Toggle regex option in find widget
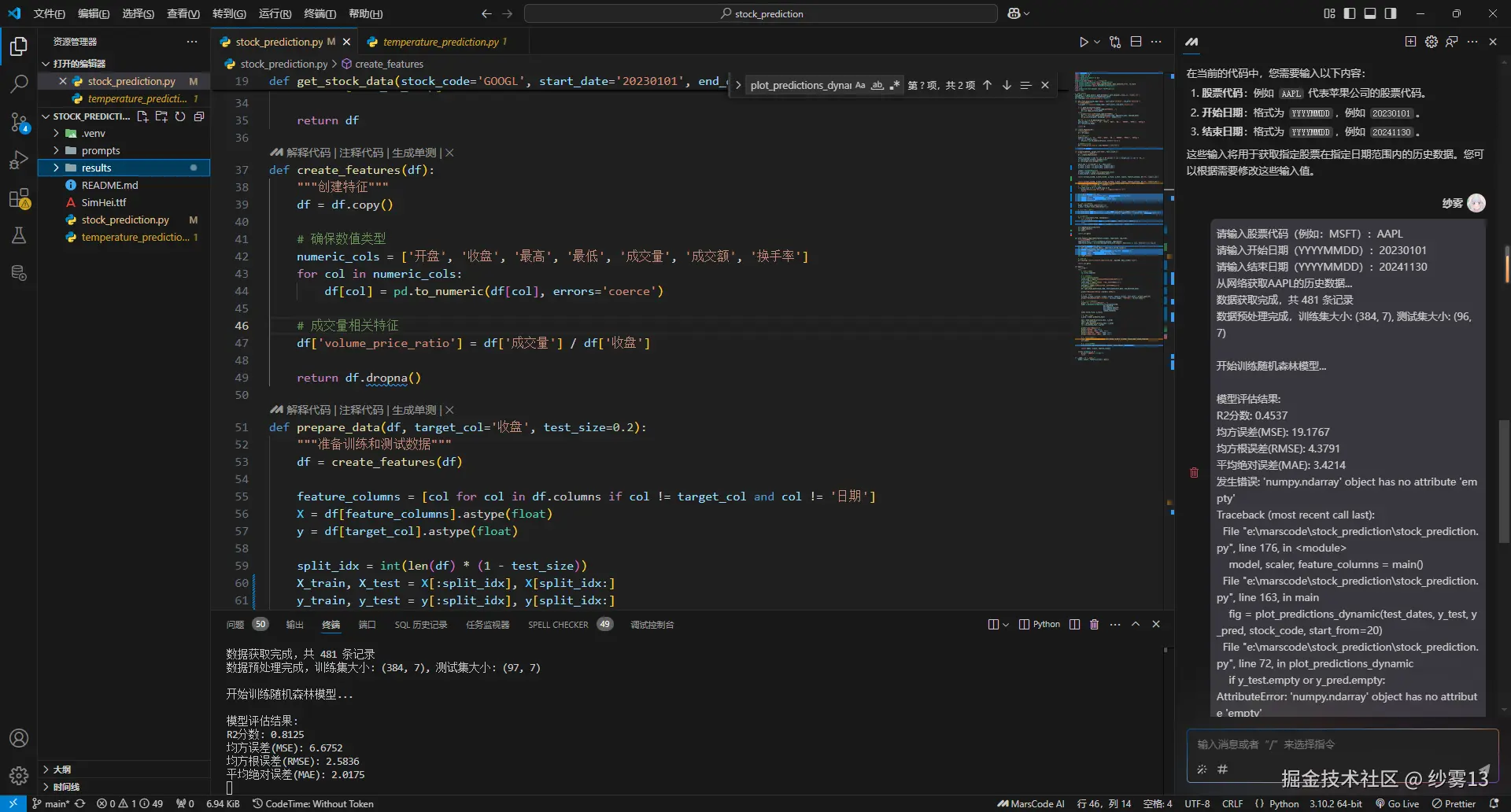This screenshot has width=1511, height=812. (894, 85)
